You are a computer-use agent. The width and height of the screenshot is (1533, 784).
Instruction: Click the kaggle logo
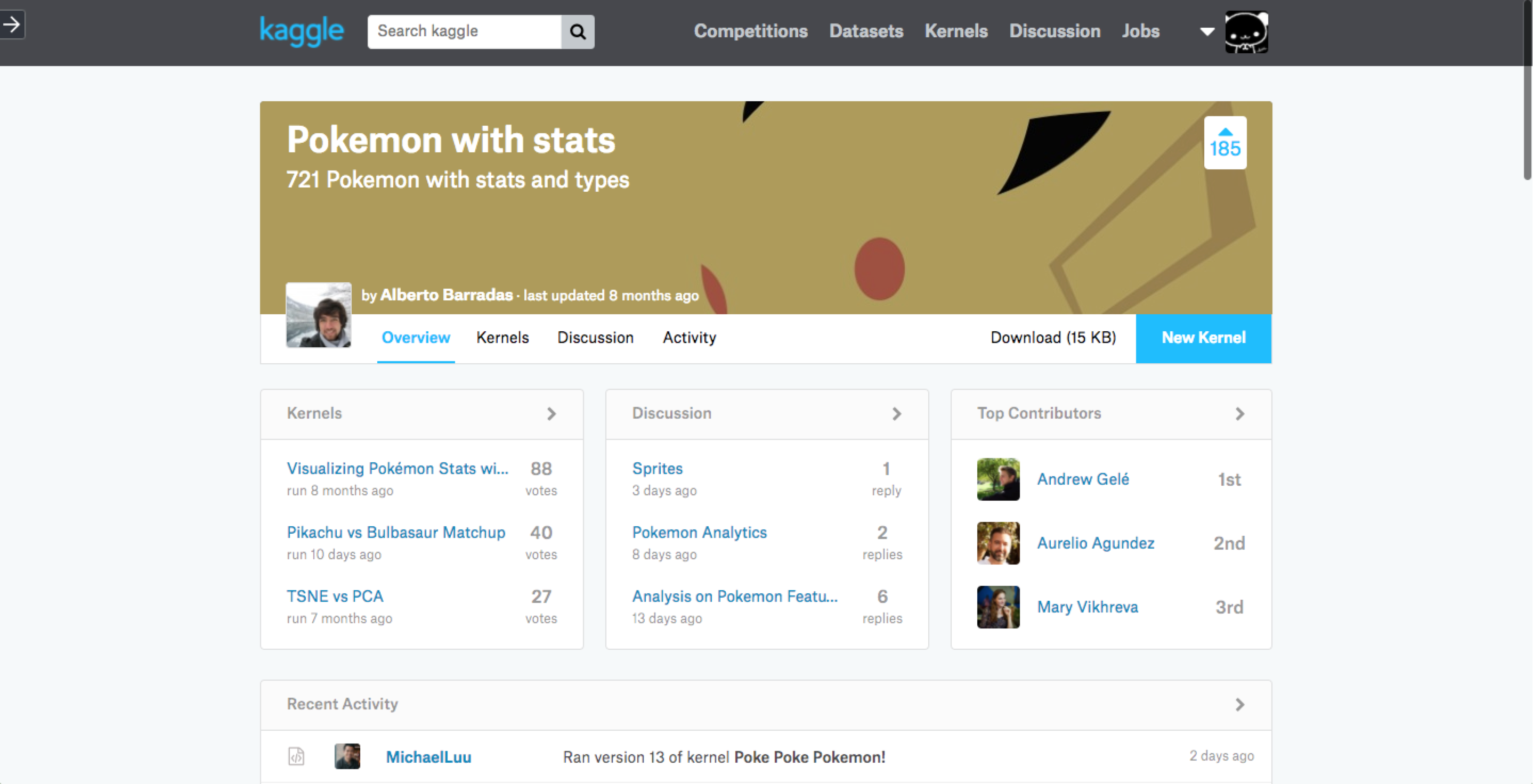(301, 31)
